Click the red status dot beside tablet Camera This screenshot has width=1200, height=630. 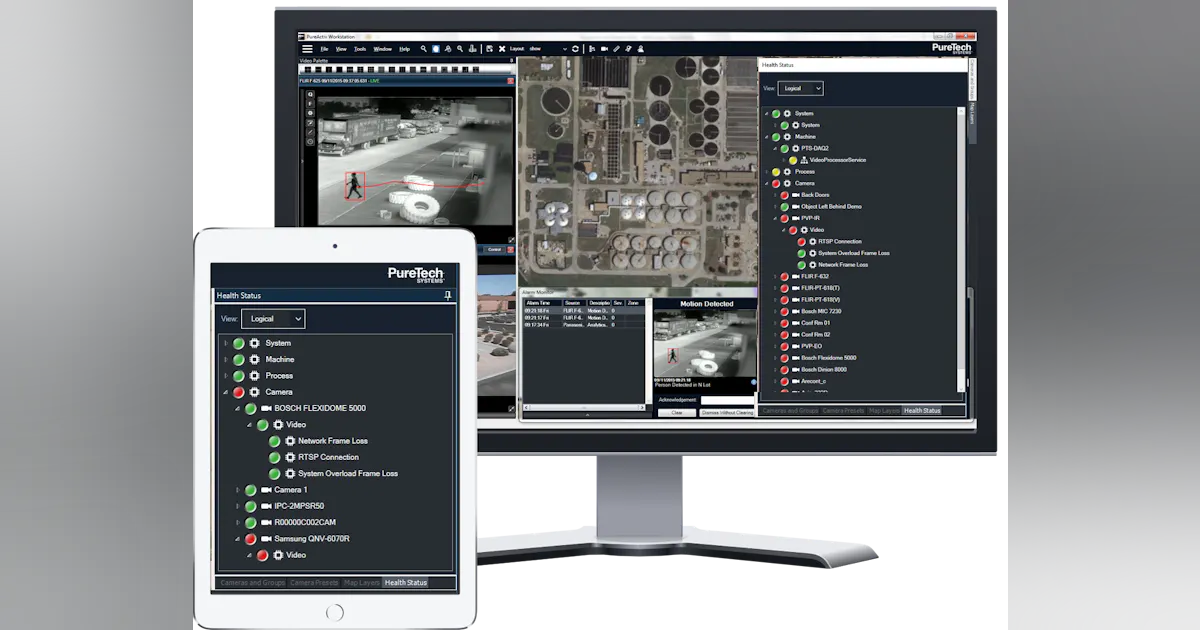[239, 392]
